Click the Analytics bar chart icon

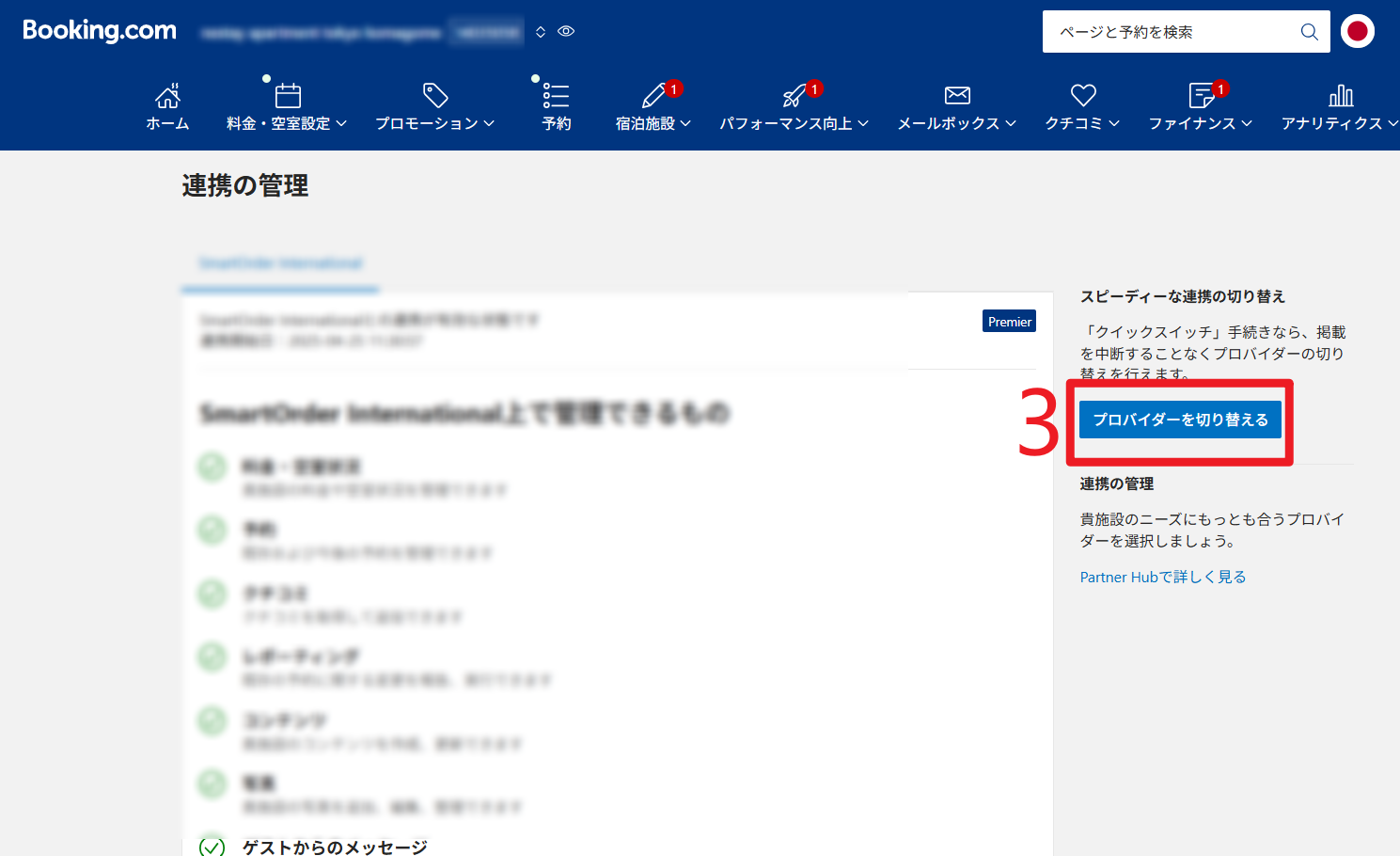[1341, 95]
